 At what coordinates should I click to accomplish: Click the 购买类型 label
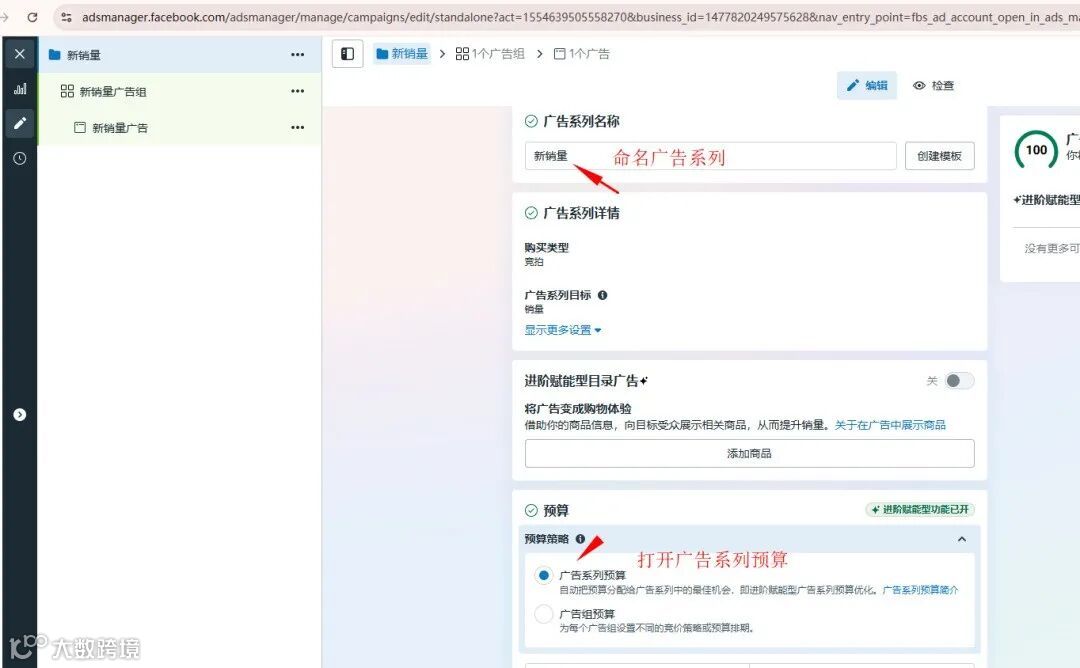click(546, 247)
